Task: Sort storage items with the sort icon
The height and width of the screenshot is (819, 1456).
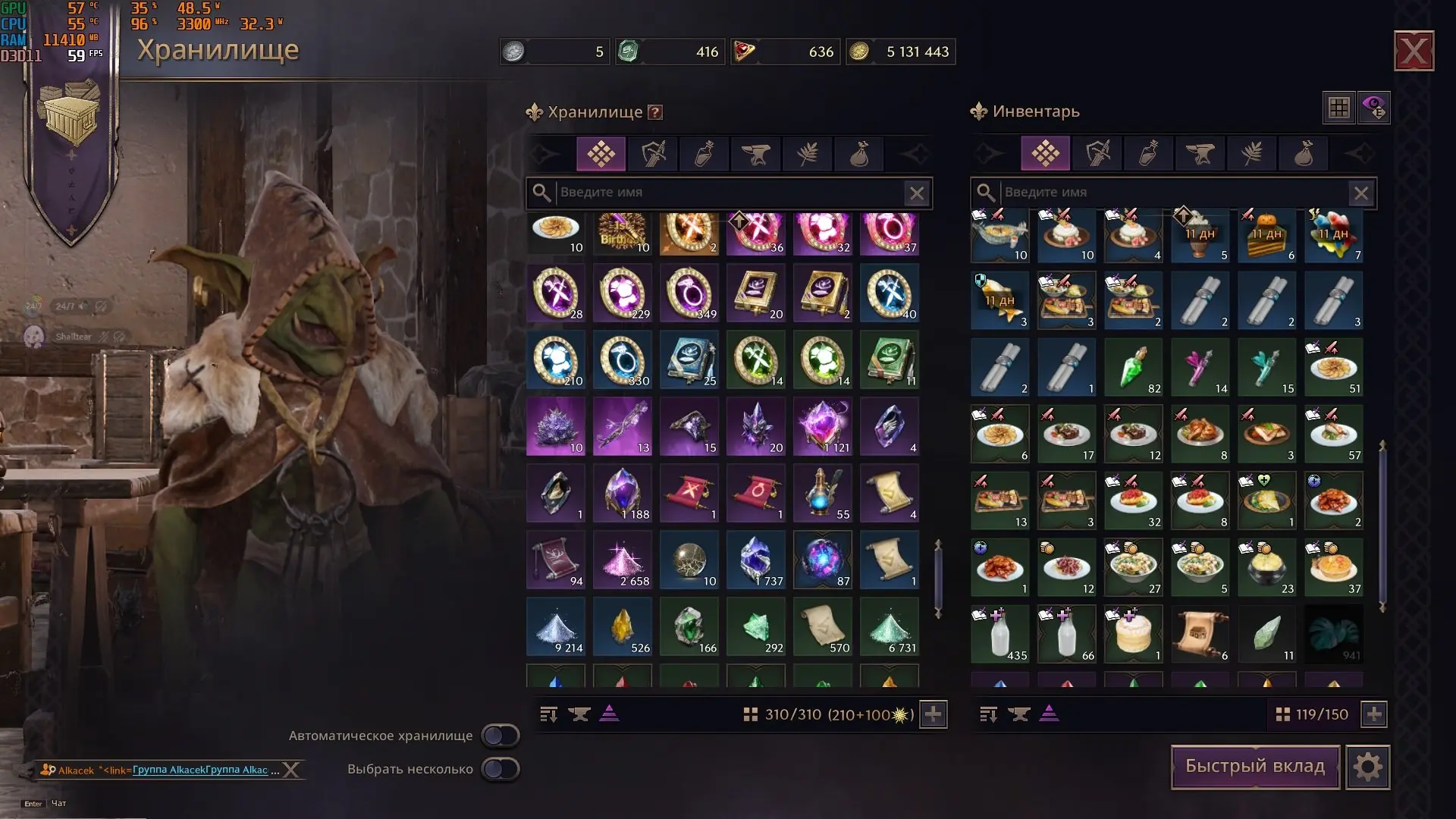Action: pyautogui.click(x=549, y=714)
